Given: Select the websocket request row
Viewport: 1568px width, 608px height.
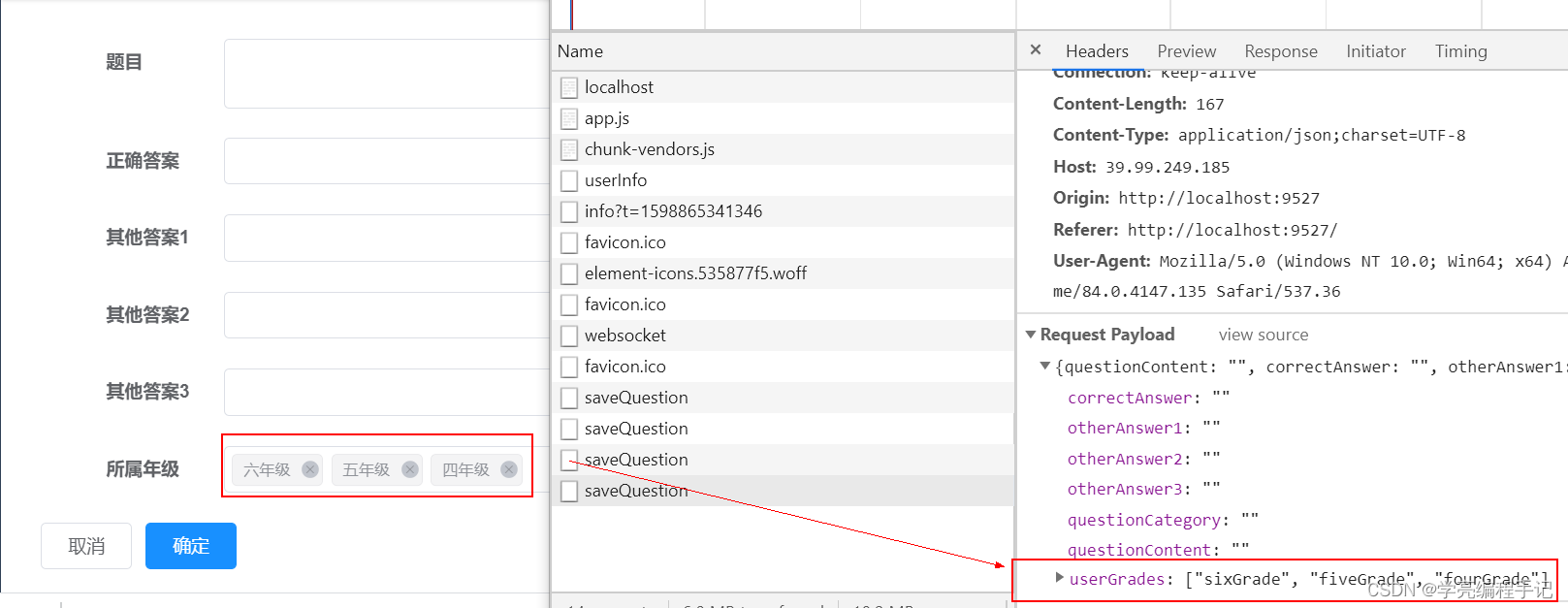Looking at the screenshot, I should click(784, 336).
